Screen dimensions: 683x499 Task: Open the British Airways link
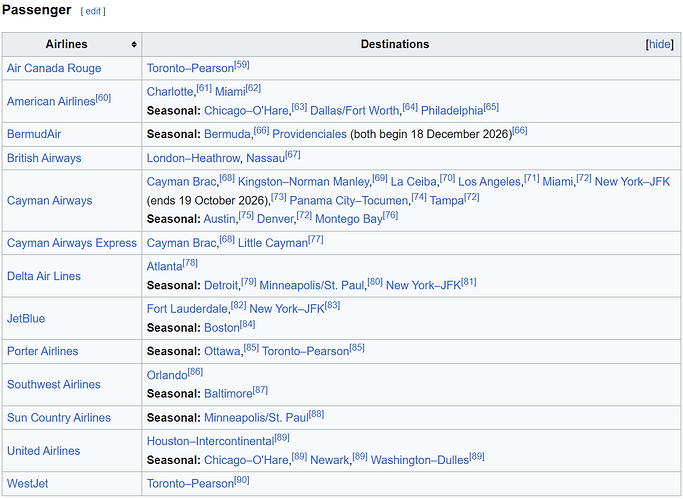click(44, 158)
